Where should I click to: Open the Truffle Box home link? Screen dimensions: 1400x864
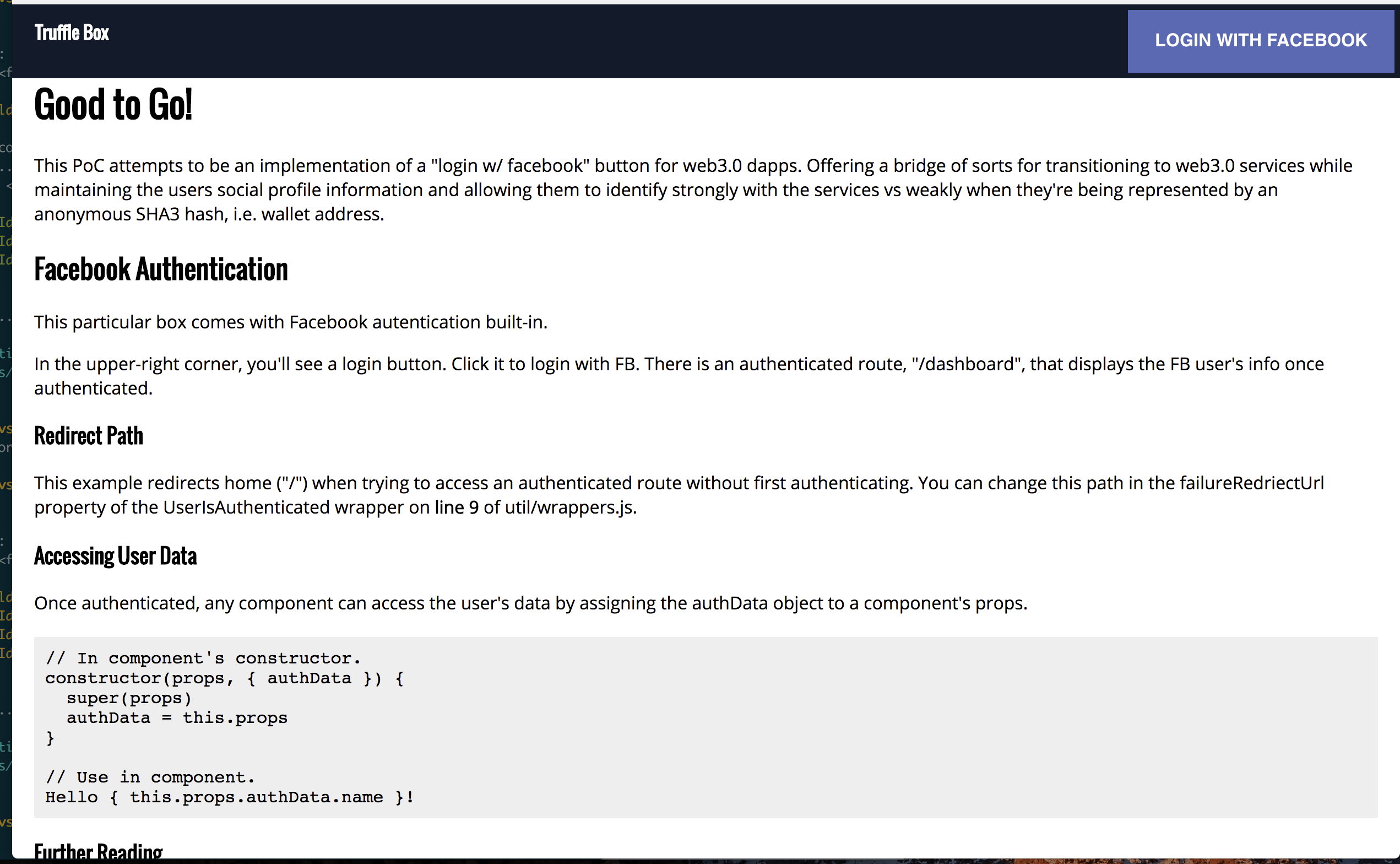point(72,33)
